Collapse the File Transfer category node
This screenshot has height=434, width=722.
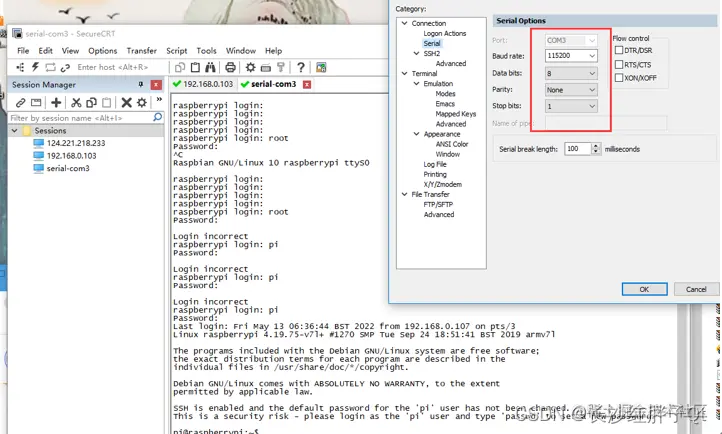tap(404, 194)
